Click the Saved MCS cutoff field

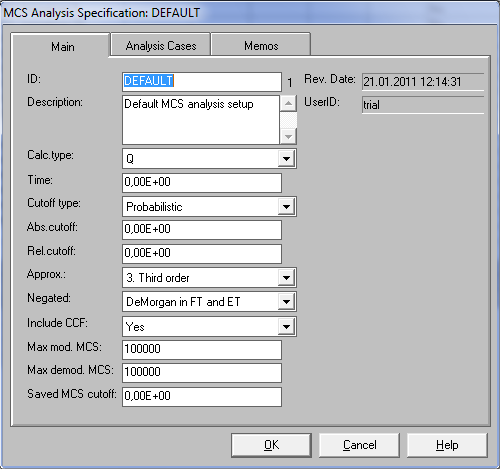[202, 397]
